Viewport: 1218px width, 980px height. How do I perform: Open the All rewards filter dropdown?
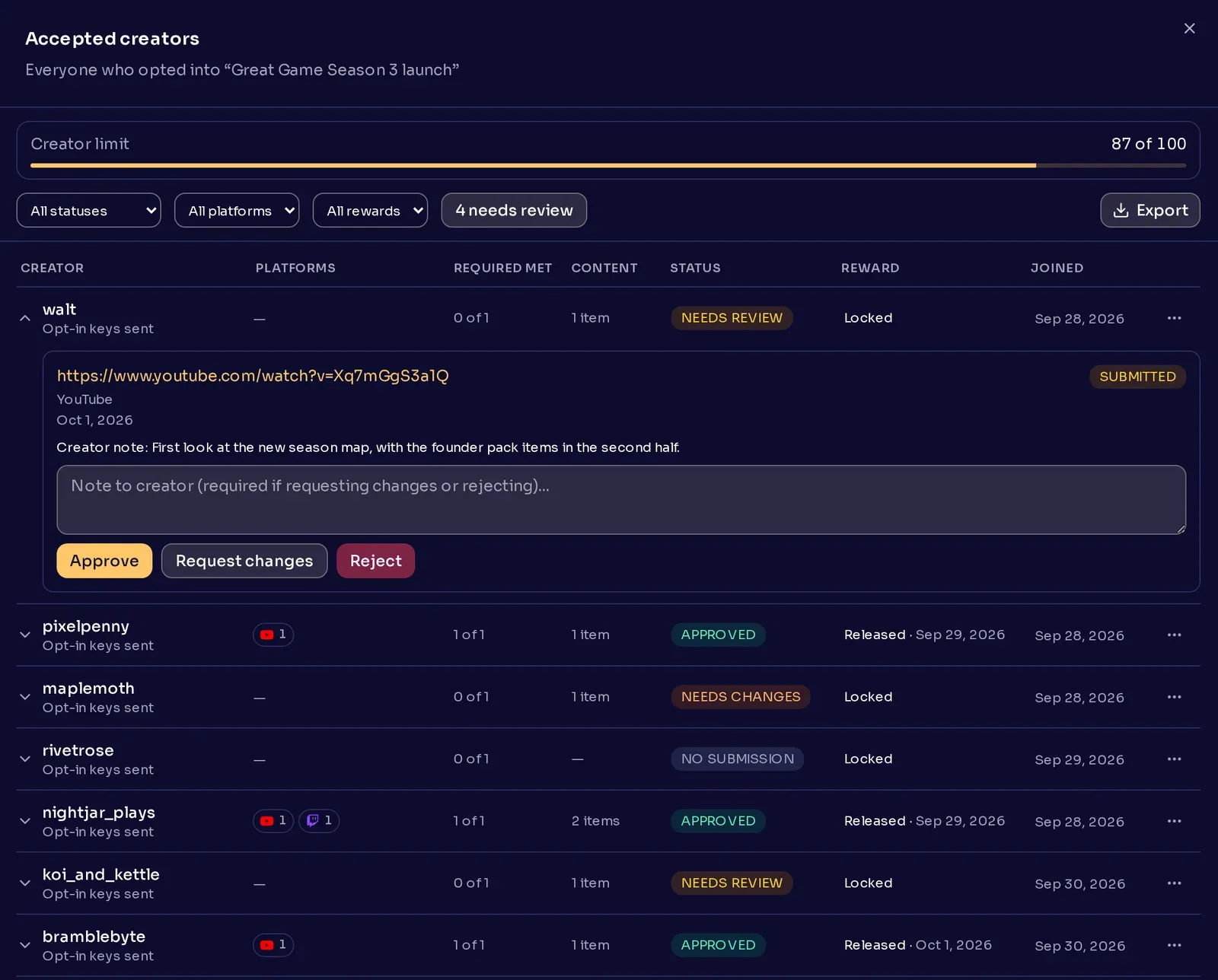pyautogui.click(x=370, y=211)
